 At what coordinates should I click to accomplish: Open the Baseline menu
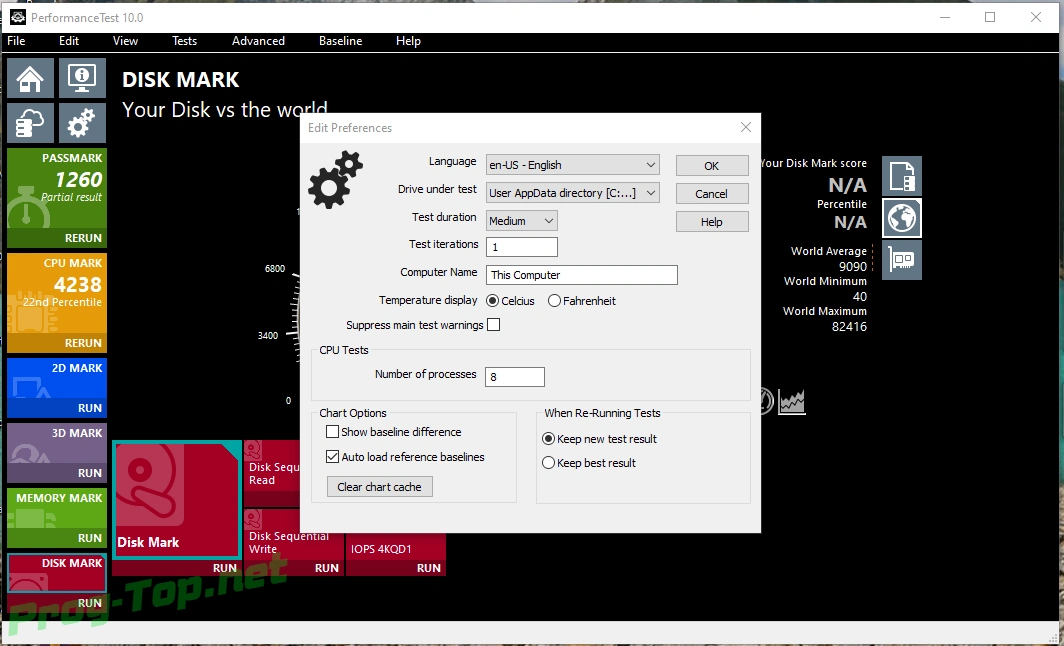[341, 41]
